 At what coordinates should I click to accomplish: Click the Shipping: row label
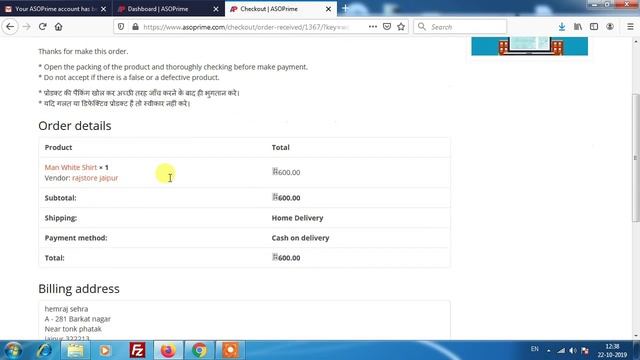point(61,218)
